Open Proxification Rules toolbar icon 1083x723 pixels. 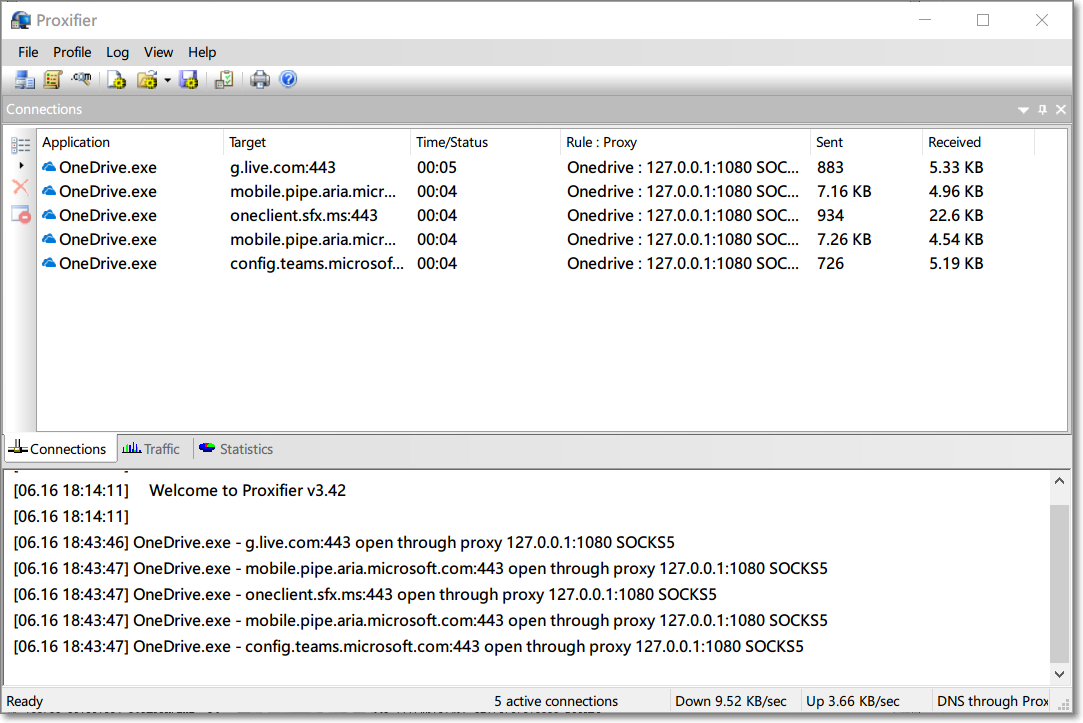tap(52, 80)
